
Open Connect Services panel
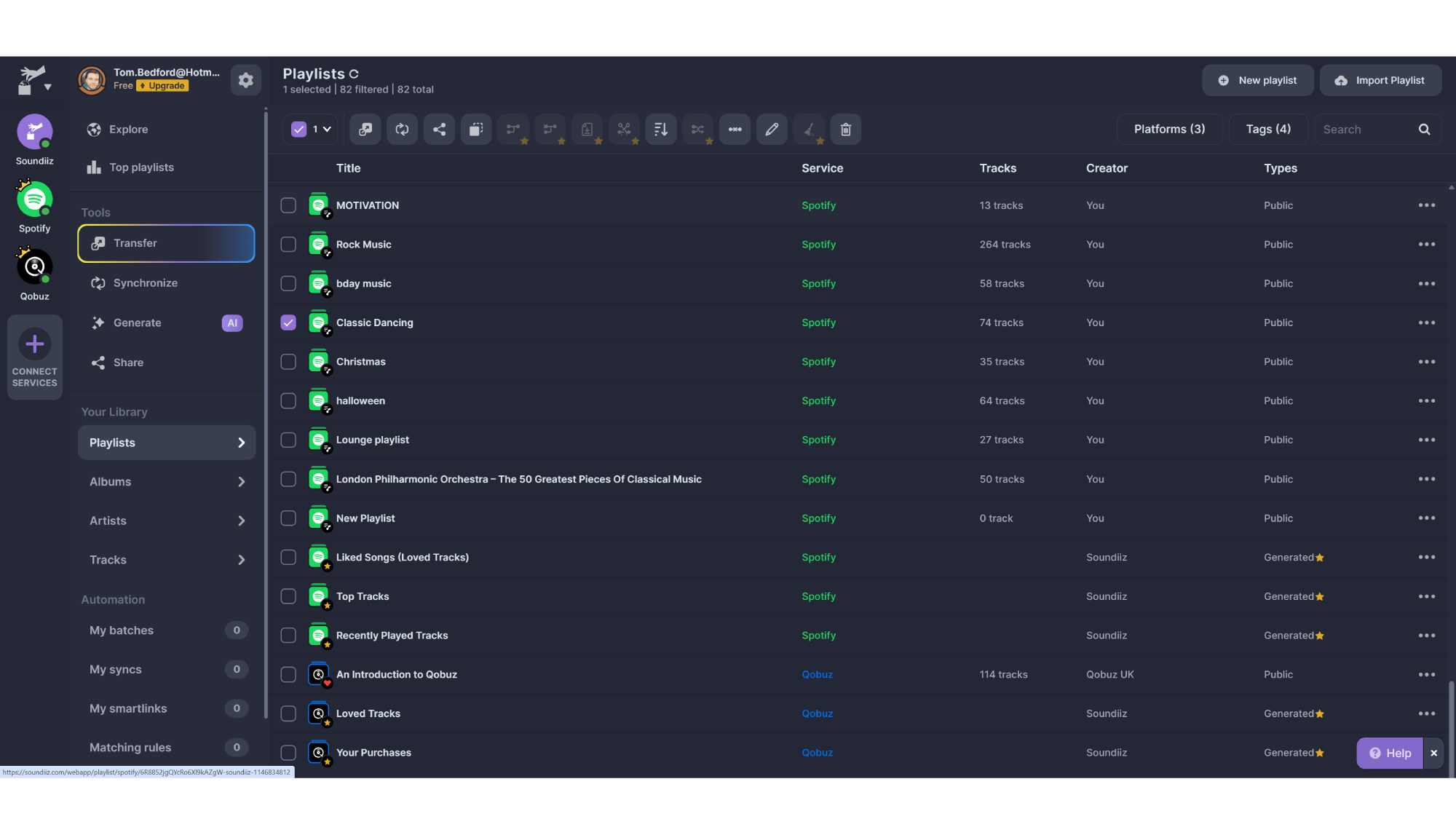point(34,357)
